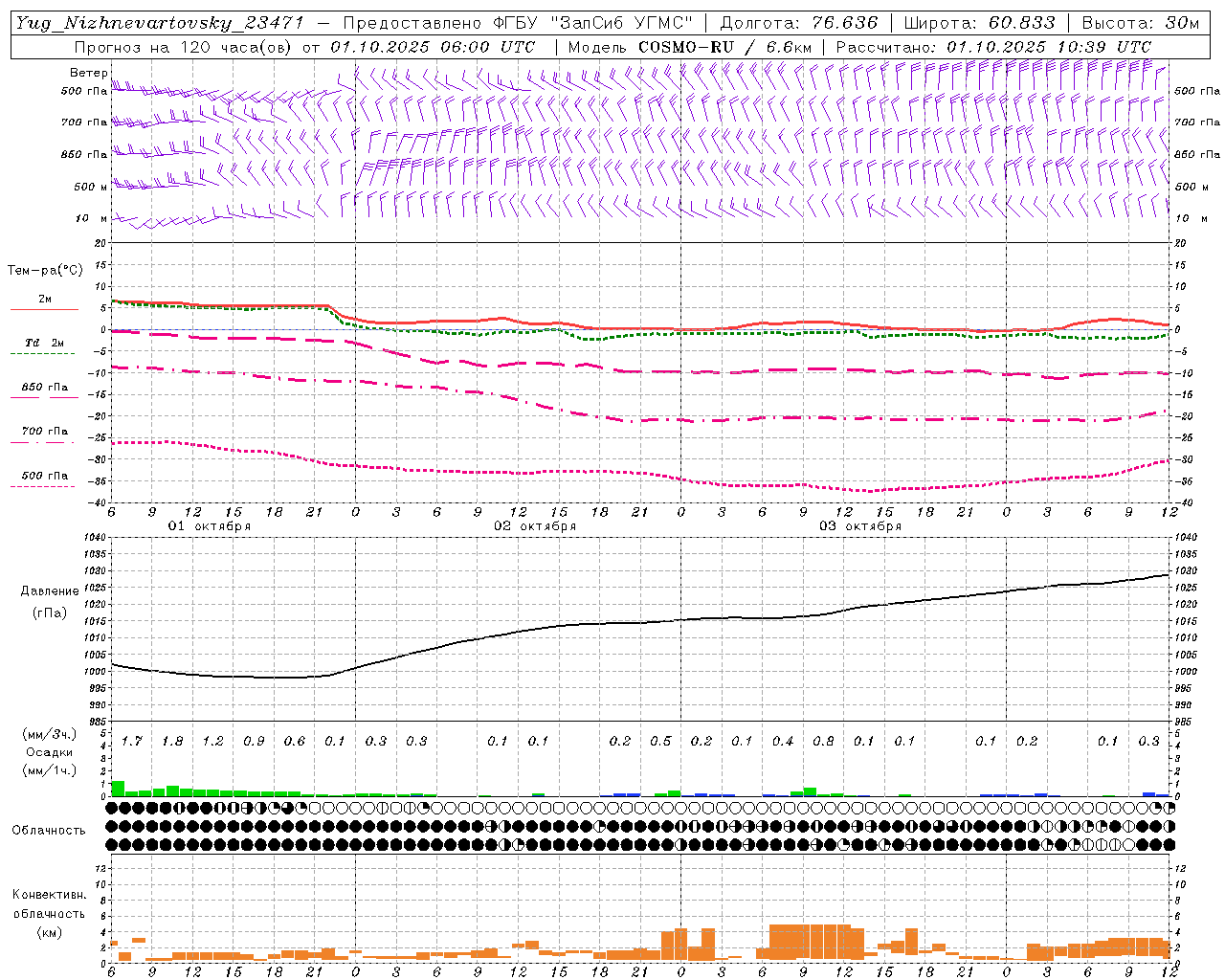This screenshot has width=1225, height=980.
Task: Click the Ветер wind panel label
Action: pyautogui.click(x=88, y=73)
